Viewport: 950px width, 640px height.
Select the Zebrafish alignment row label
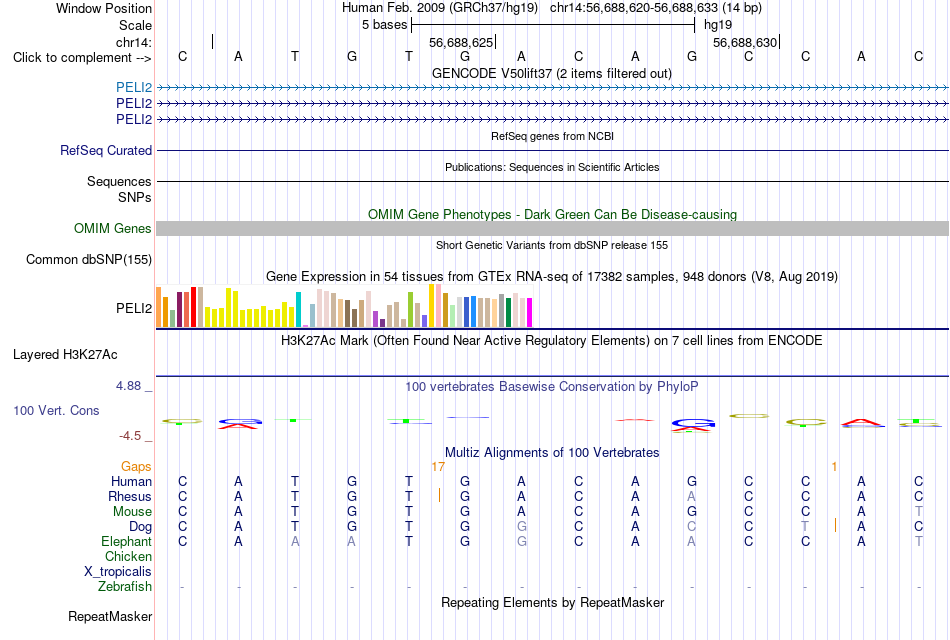click(125, 587)
